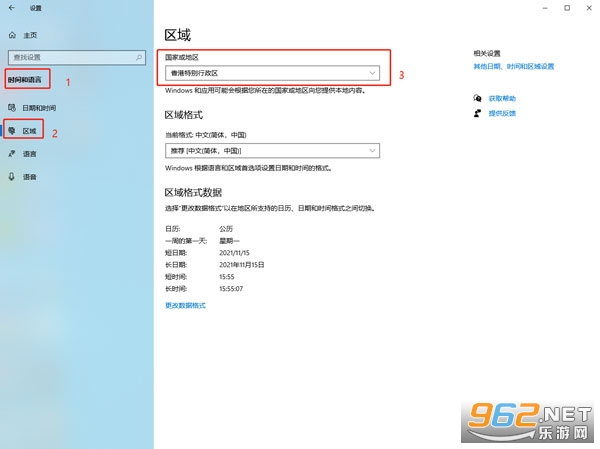Open the home icon (主页)
This screenshot has height=449, width=600.
12,35
